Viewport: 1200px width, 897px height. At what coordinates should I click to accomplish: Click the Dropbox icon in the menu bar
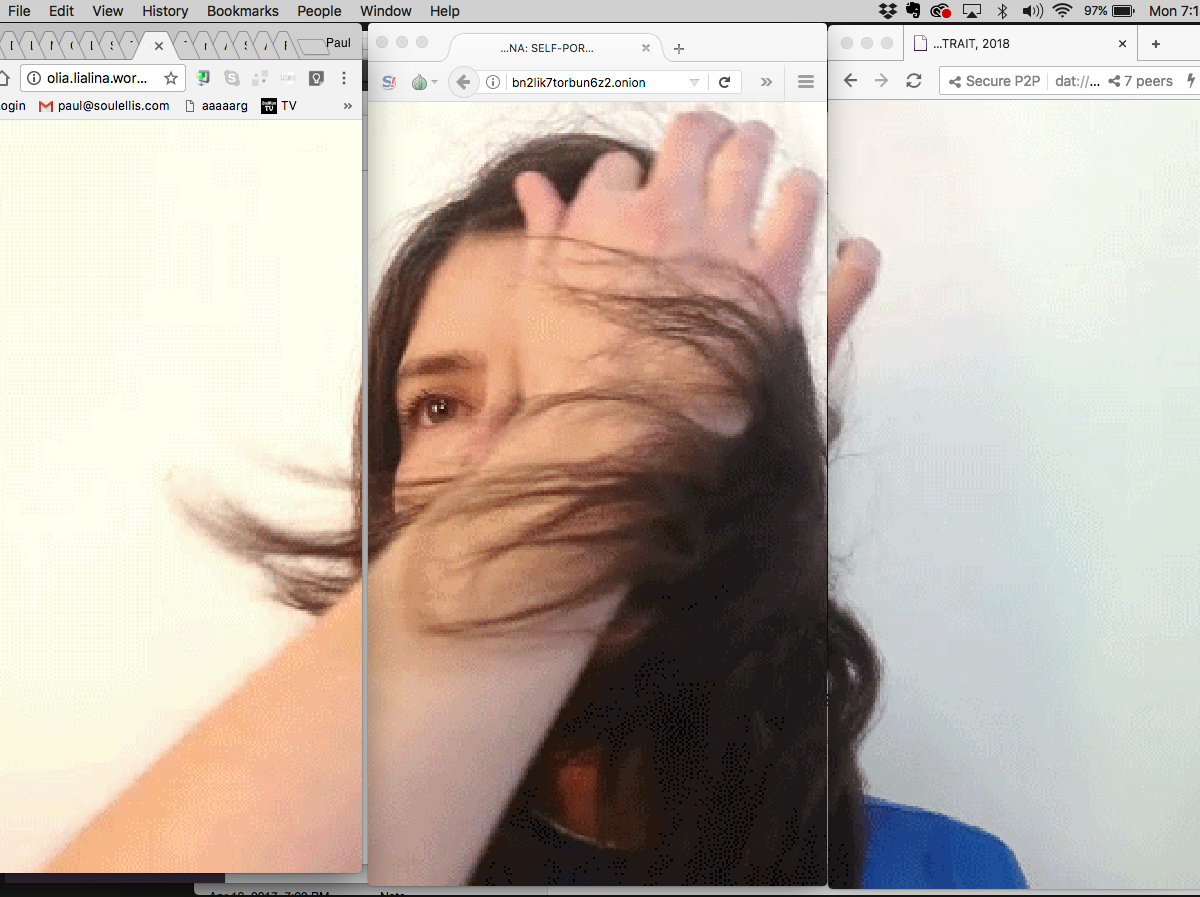888,11
